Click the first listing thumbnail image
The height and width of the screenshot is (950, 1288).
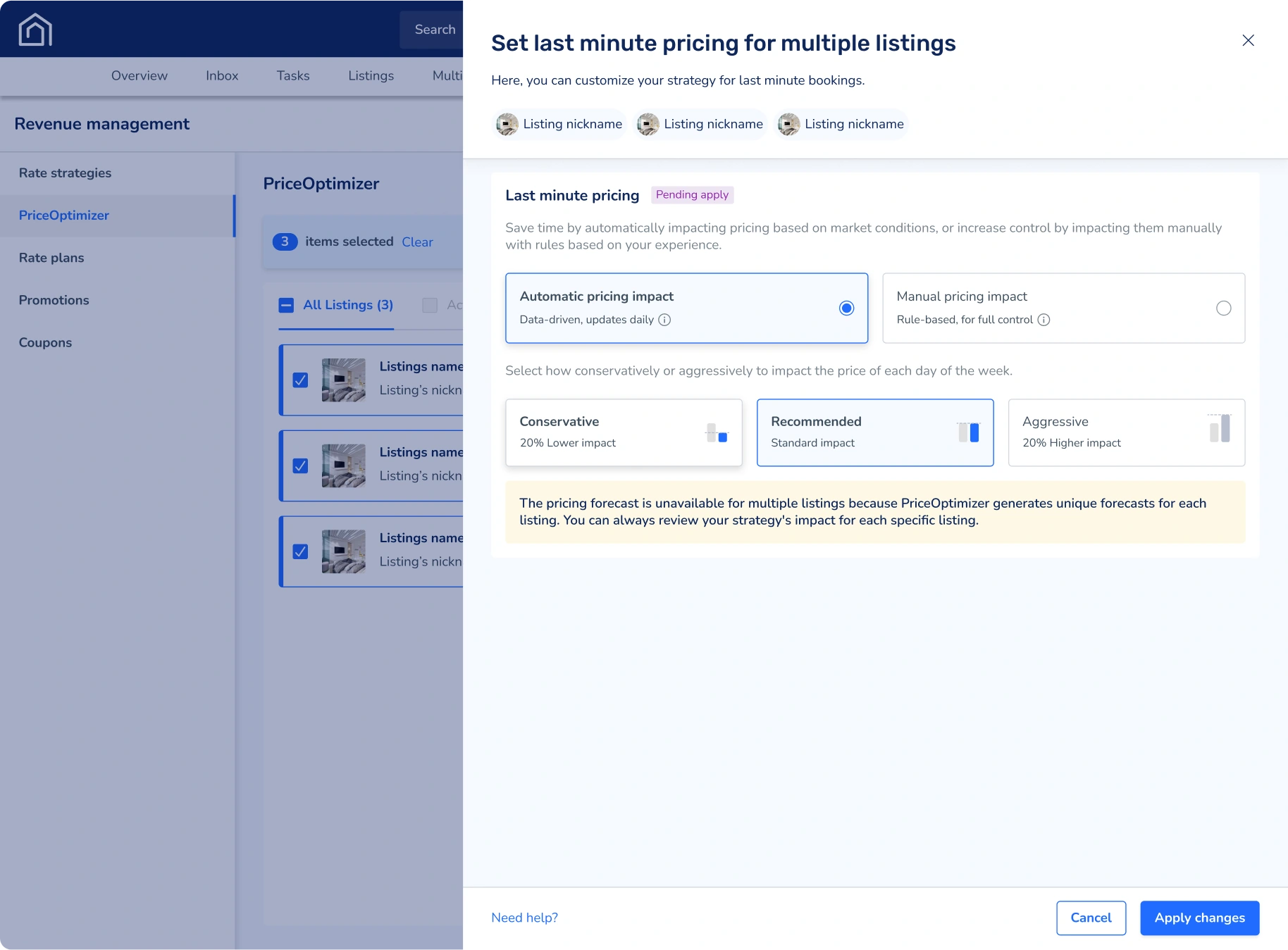344,380
